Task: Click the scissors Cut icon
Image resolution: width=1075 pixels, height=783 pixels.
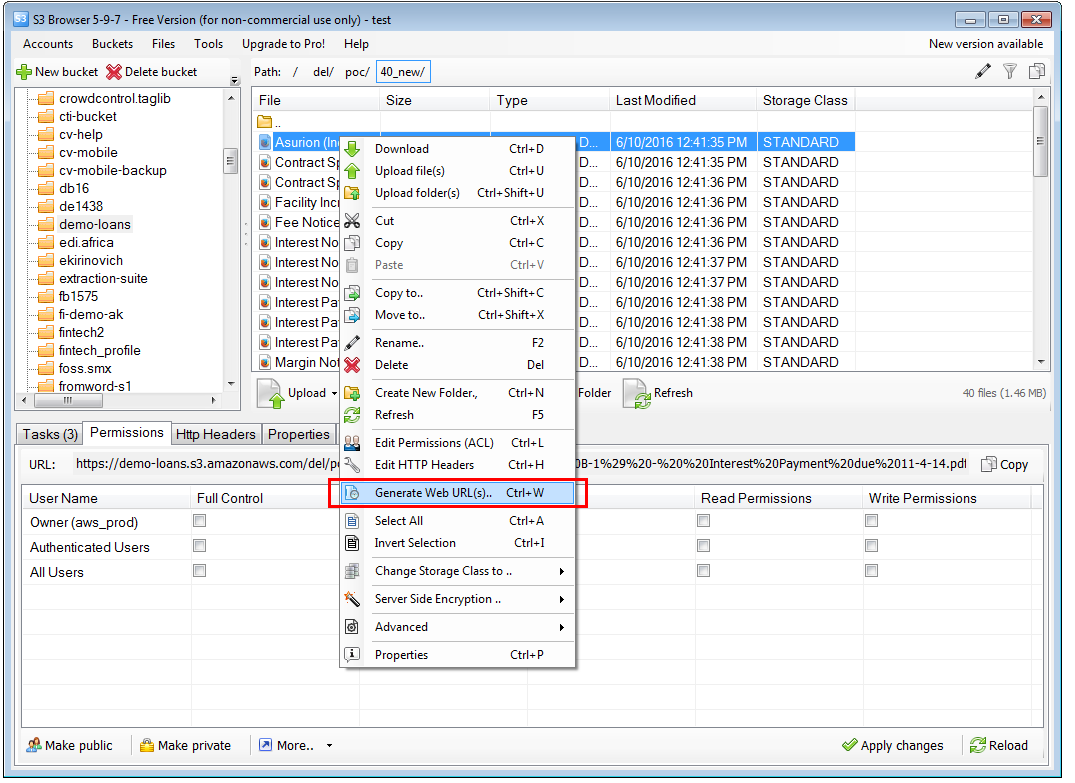Action: click(352, 221)
